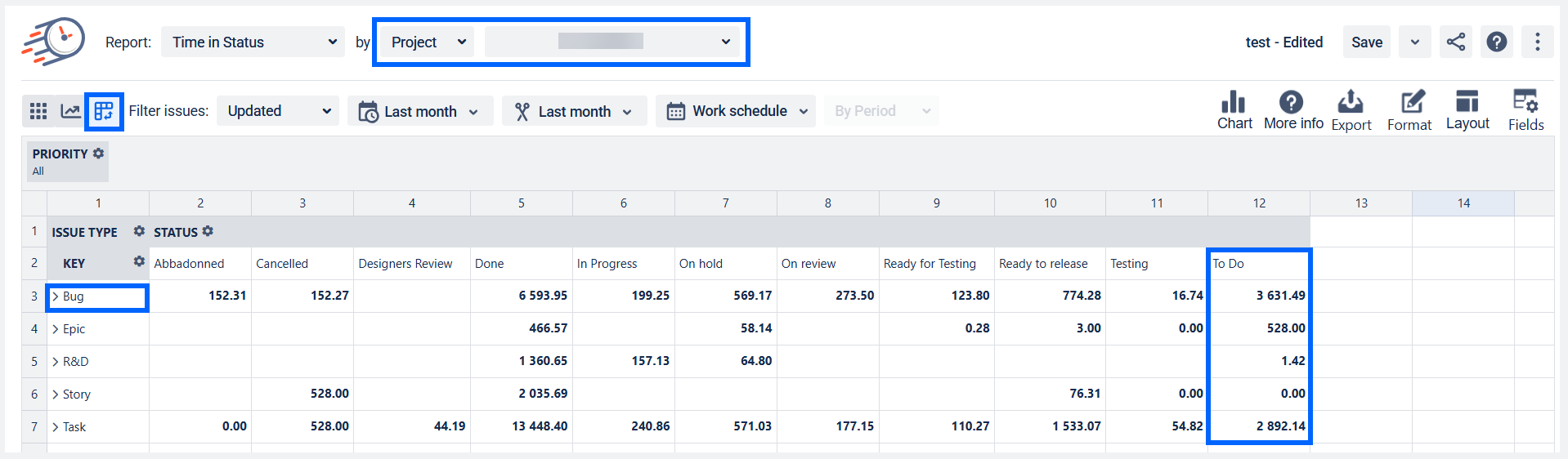Open the Fields settings
Screen dimensions: 1568x459
pos(1525,110)
